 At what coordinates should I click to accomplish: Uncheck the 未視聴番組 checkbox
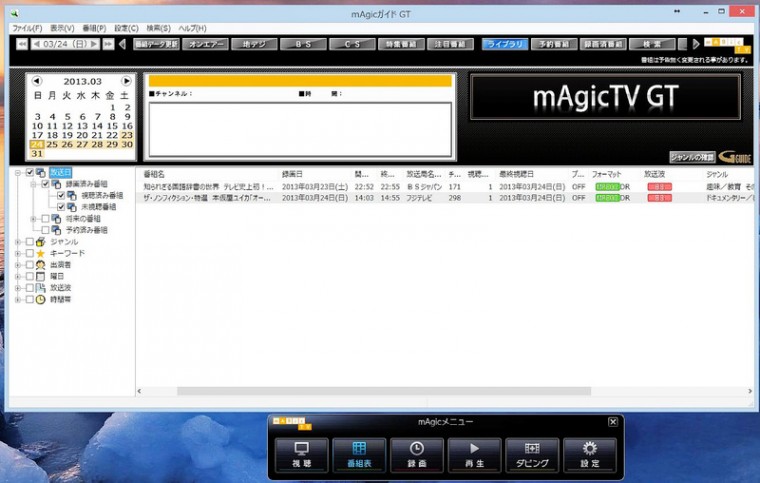click(x=60, y=207)
